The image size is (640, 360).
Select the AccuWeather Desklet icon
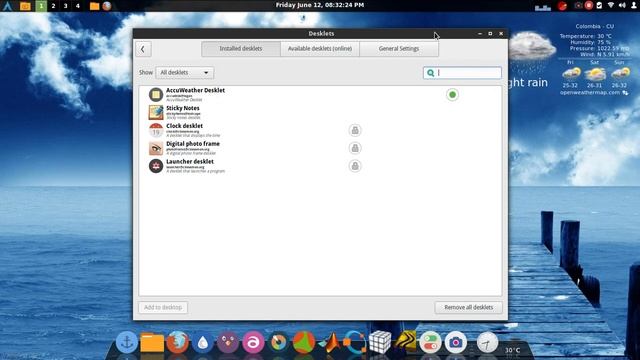tap(156, 95)
